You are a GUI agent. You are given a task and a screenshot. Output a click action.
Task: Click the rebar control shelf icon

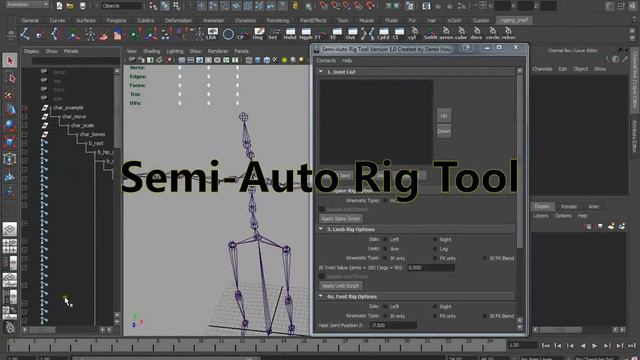[508, 34]
